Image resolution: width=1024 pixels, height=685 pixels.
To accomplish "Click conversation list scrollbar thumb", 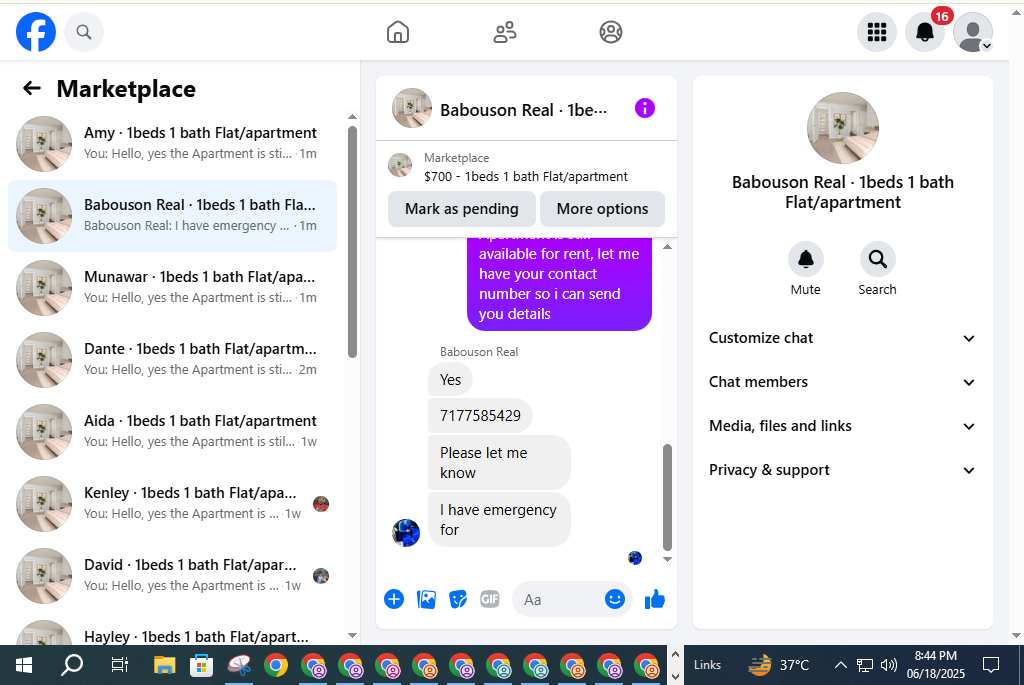I will tap(352, 242).
